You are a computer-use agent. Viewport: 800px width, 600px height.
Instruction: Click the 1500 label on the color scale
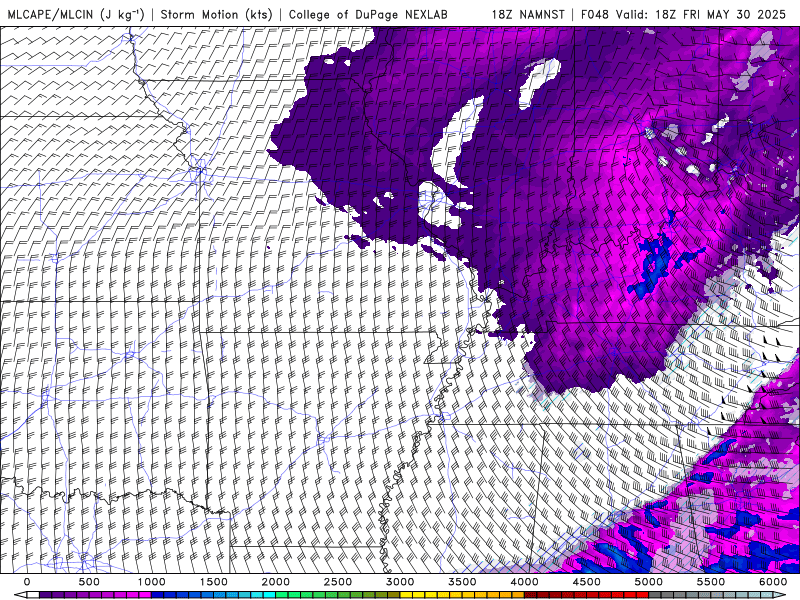214,582
